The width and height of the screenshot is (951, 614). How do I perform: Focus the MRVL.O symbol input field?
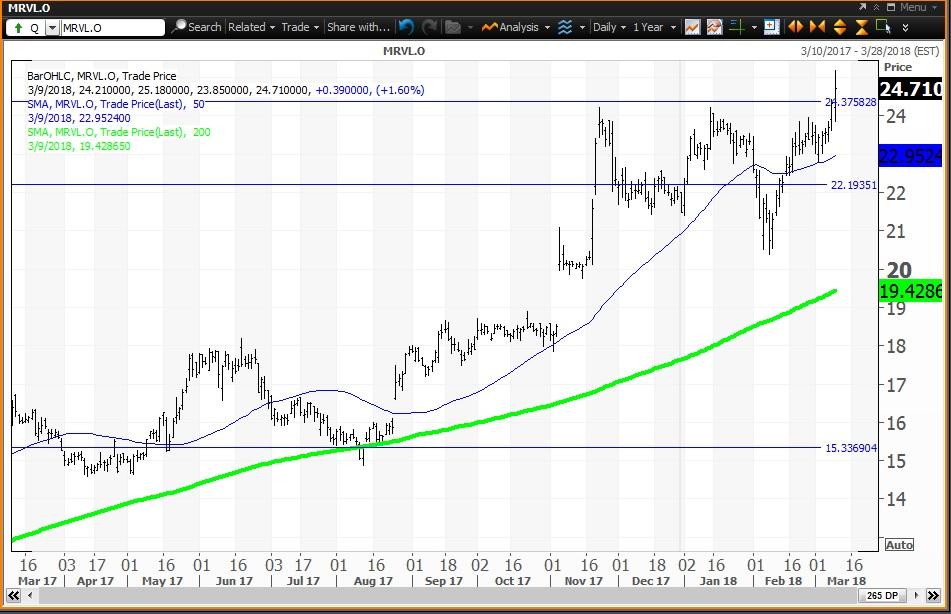pyautogui.click(x=112, y=28)
